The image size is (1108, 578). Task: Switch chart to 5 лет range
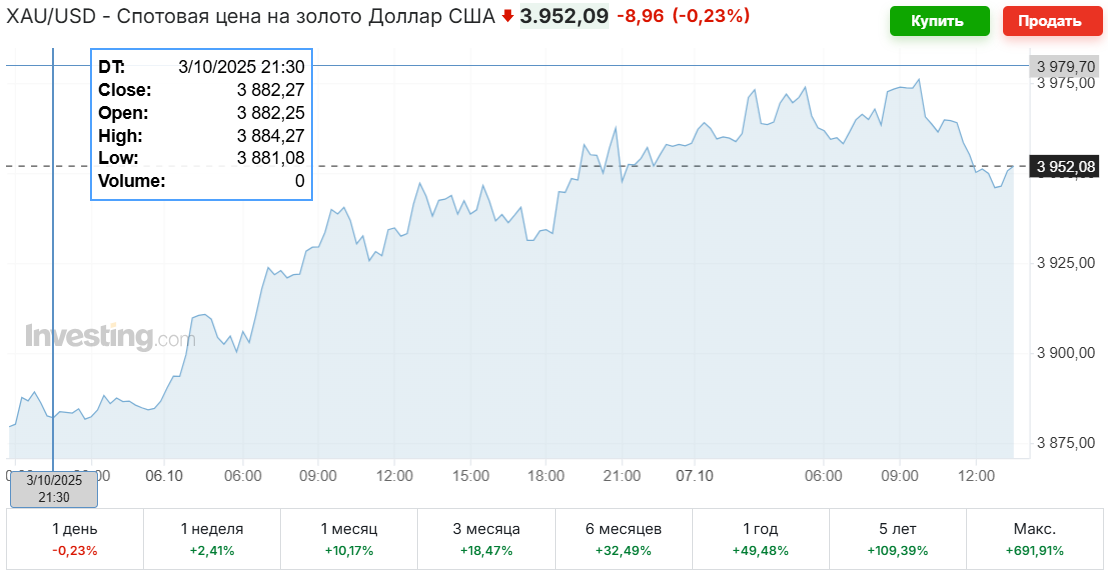point(897,539)
